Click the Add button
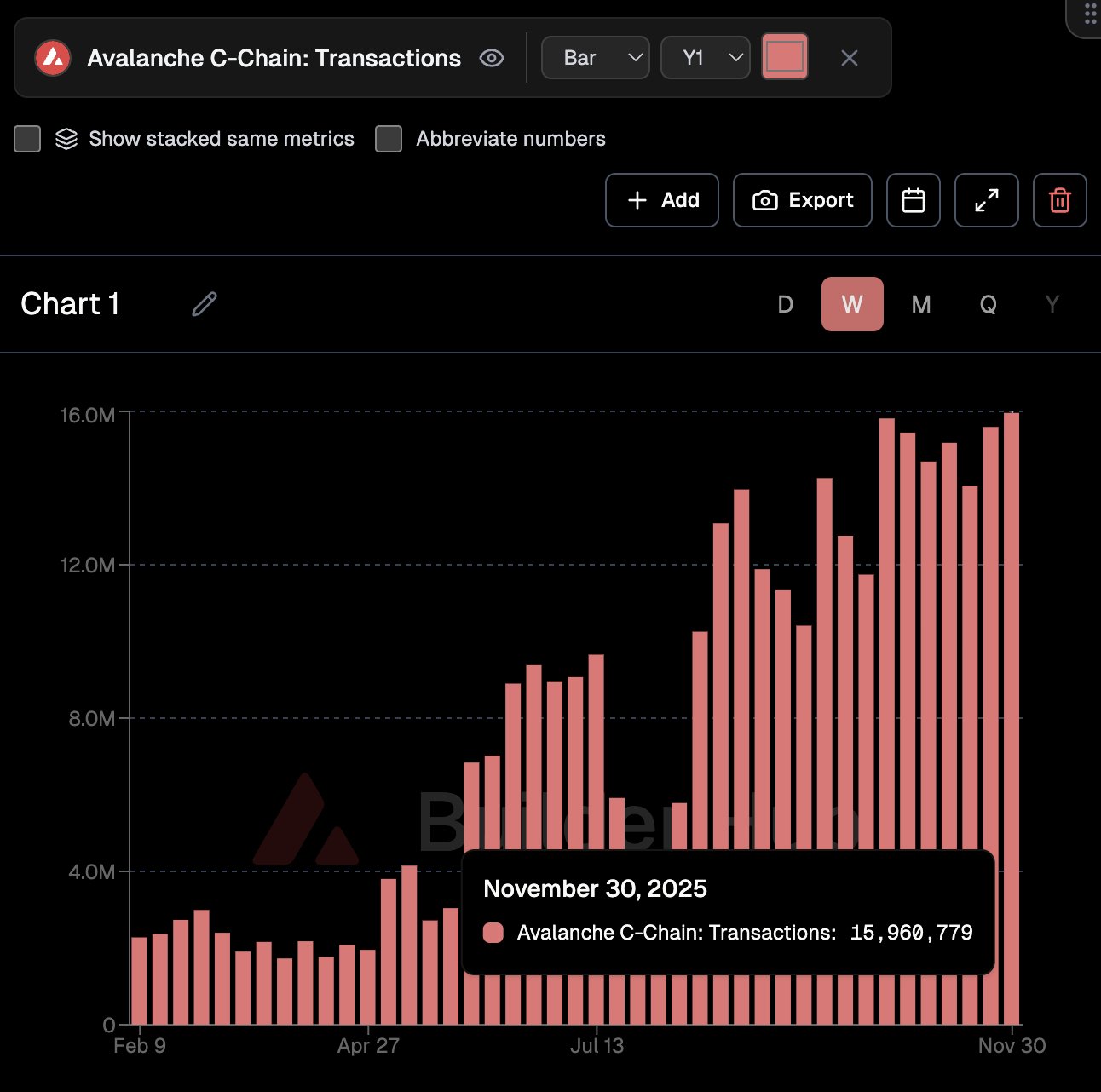Screen dimensions: 1101x1092 (x=662, y=200)
